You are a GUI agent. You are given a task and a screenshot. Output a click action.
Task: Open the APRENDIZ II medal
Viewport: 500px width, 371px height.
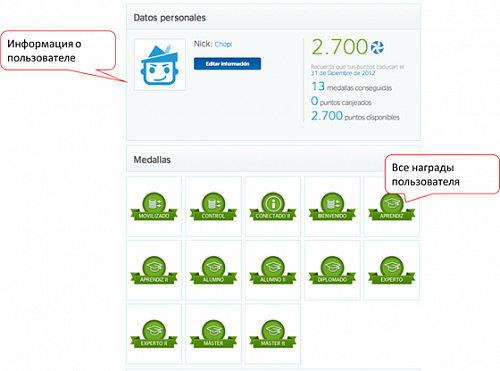(154, 270)
